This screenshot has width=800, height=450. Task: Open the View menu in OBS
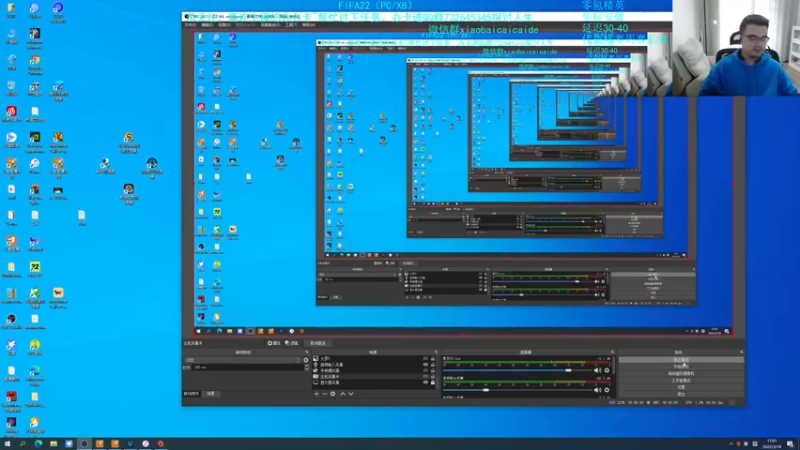pos(224,25)
